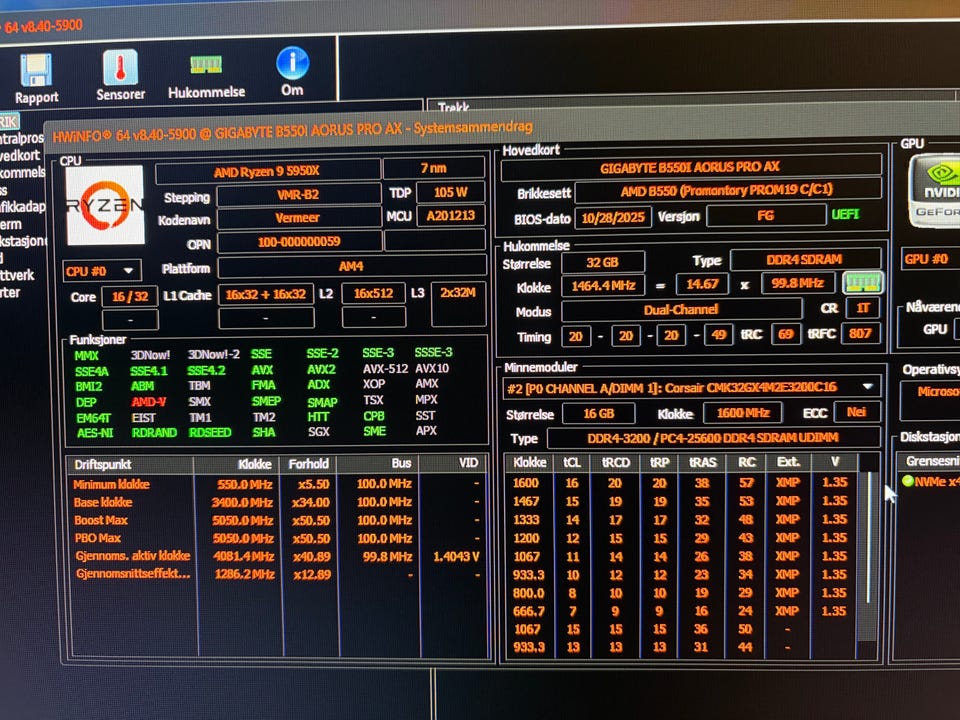Screen dimensions: 960x720
Task: Select the tRFC 807 value
Action: click(x=860, y=333)
